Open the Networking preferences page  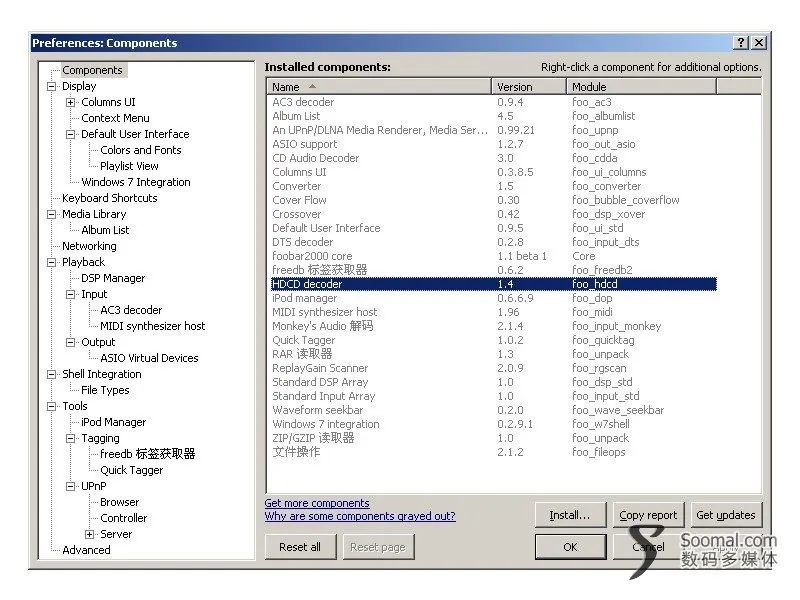tap(89, 246)
